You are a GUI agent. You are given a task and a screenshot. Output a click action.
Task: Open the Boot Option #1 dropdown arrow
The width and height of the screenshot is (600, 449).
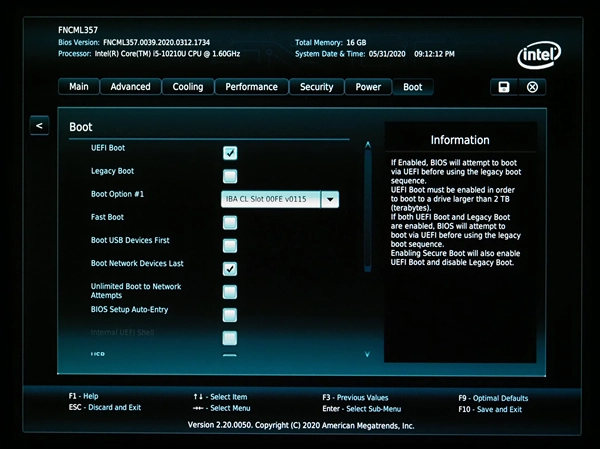(330, 199)
